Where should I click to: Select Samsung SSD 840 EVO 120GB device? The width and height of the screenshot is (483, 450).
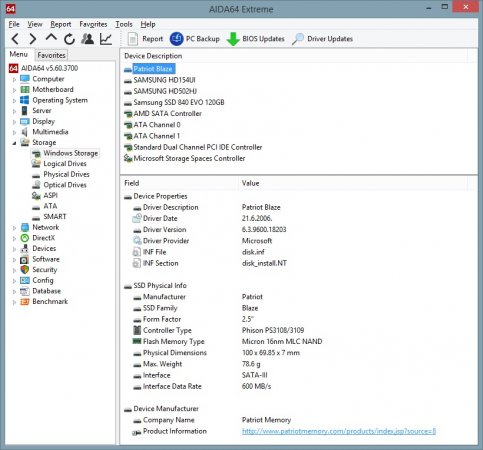pos(174,103)
